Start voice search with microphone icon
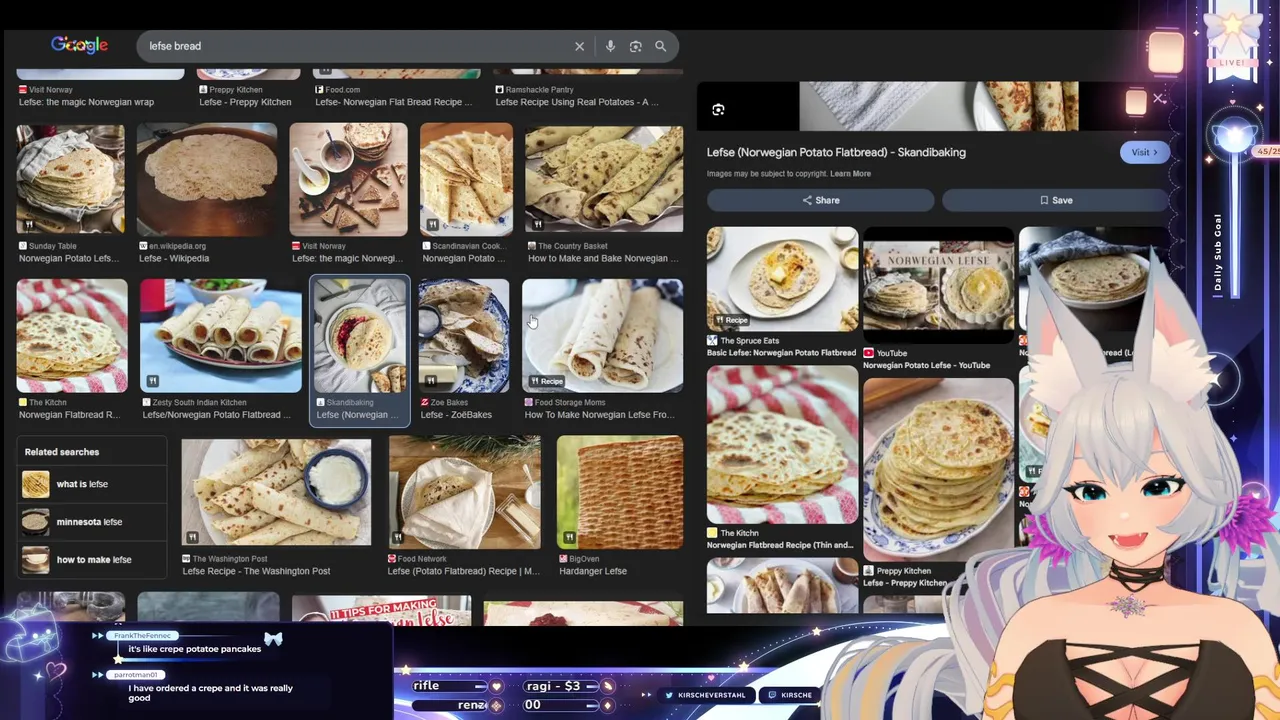 [610, 46]
